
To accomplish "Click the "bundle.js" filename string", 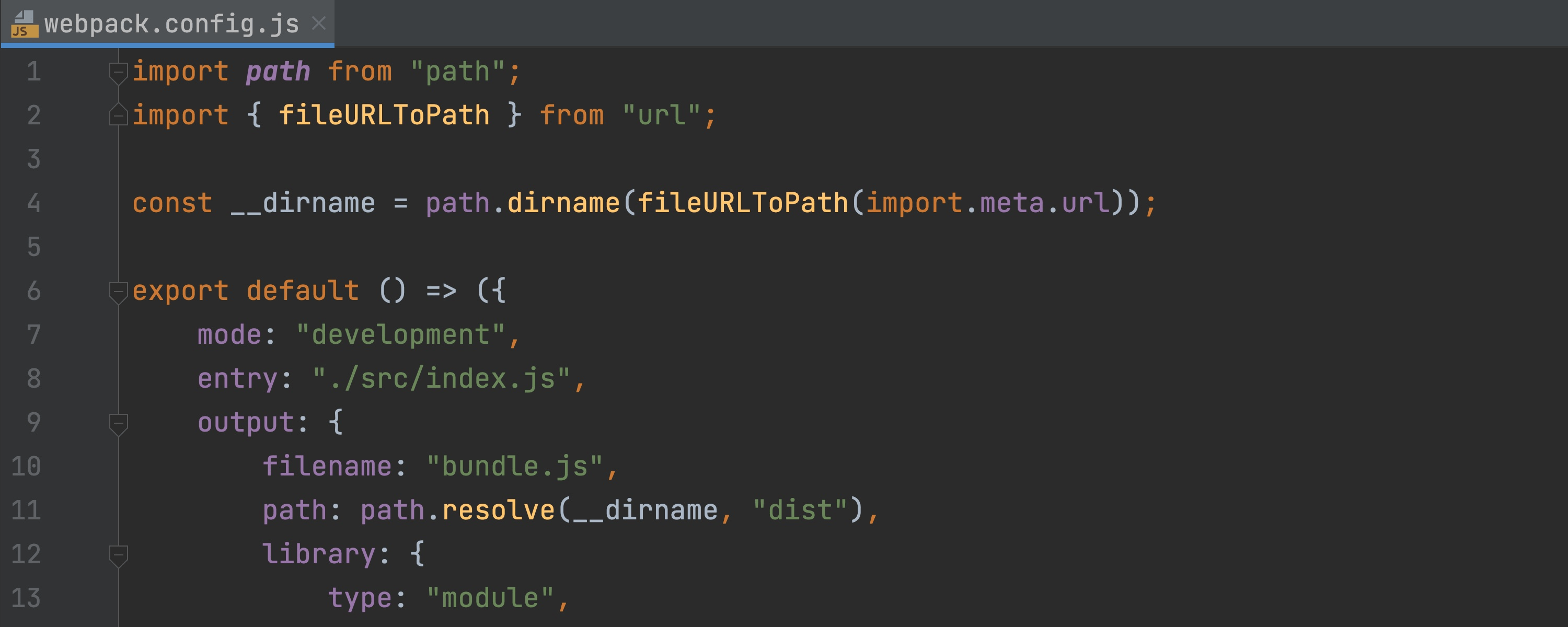I will [x=514, y=466].
